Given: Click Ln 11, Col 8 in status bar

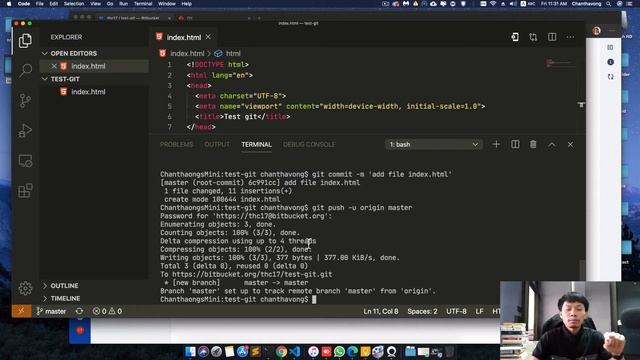Looking at the screenshot, I should [381, 311].
